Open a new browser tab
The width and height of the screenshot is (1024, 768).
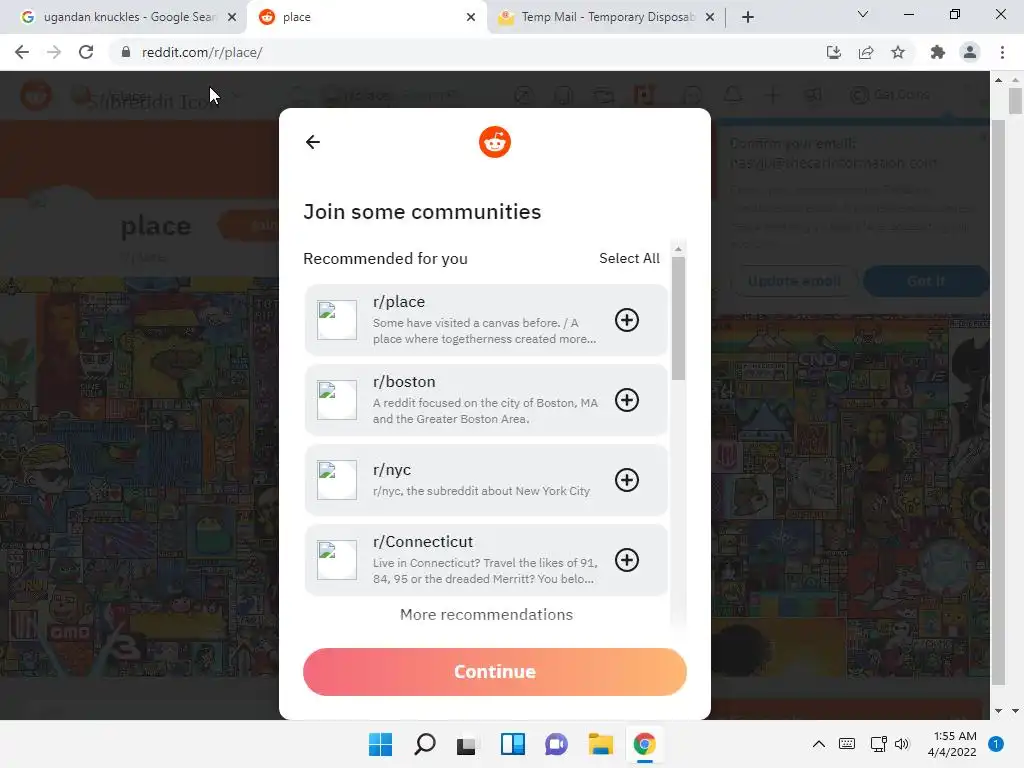(x=748, y=17)
